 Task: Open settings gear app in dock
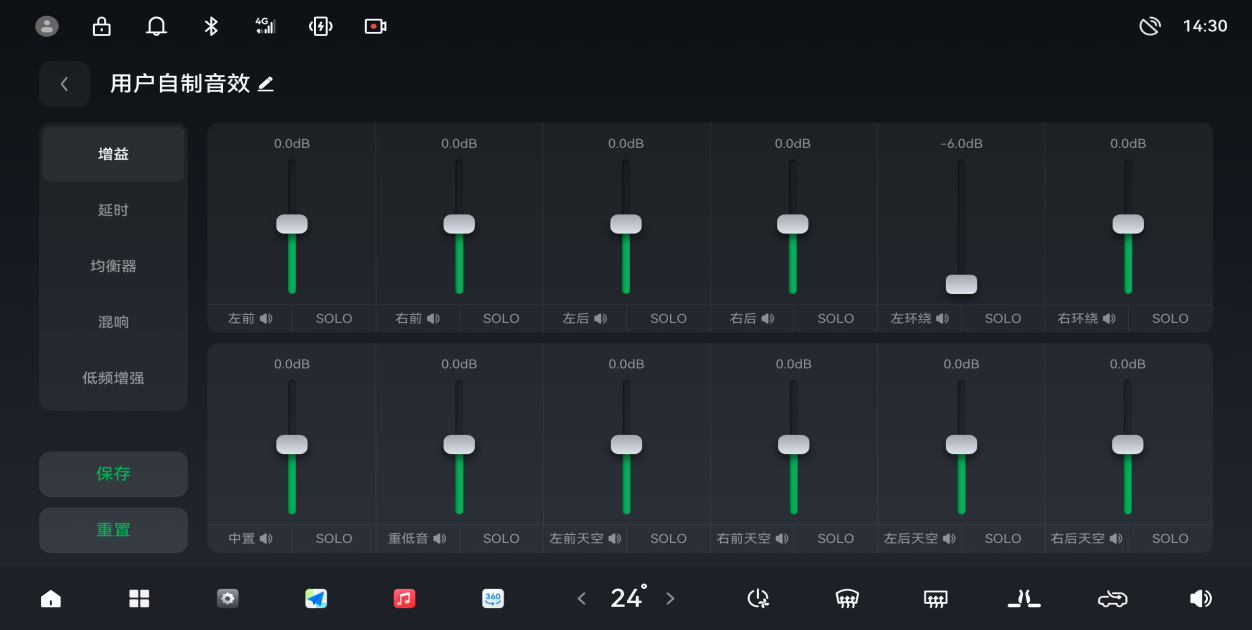pos(228,598)
